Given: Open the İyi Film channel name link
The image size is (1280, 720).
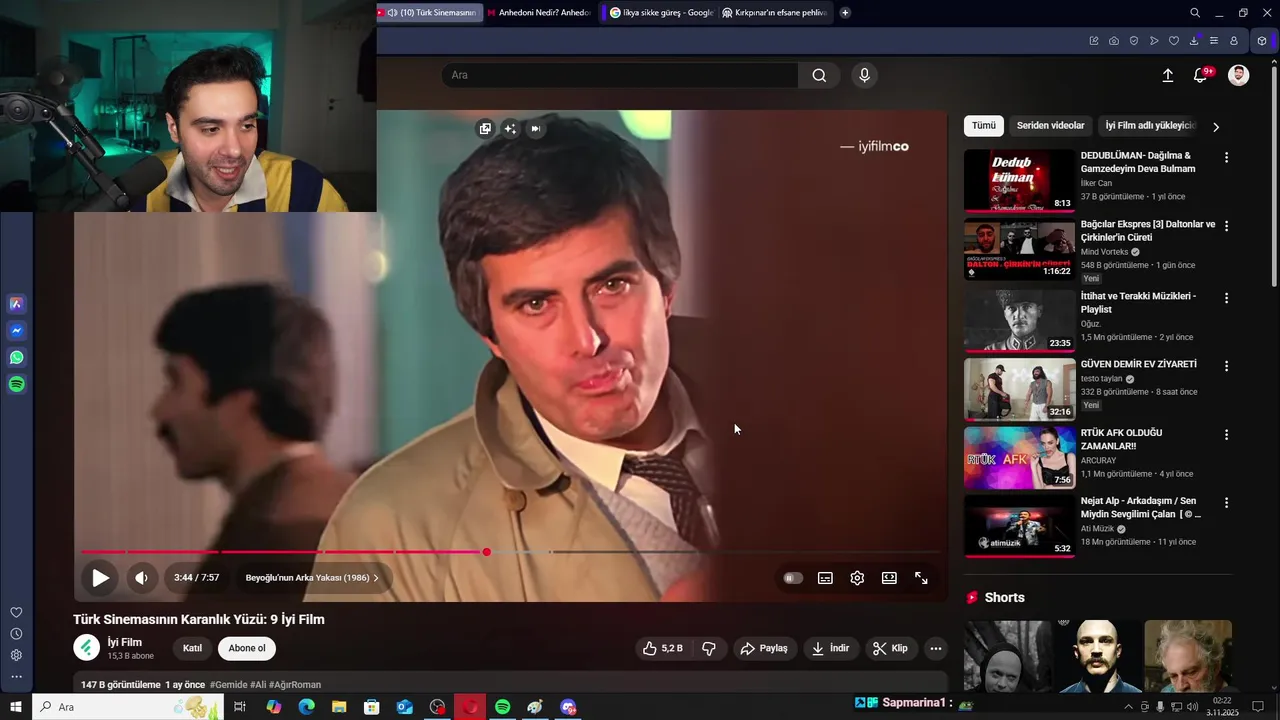Looking at the screenshot, I should [x=125, y=642].
